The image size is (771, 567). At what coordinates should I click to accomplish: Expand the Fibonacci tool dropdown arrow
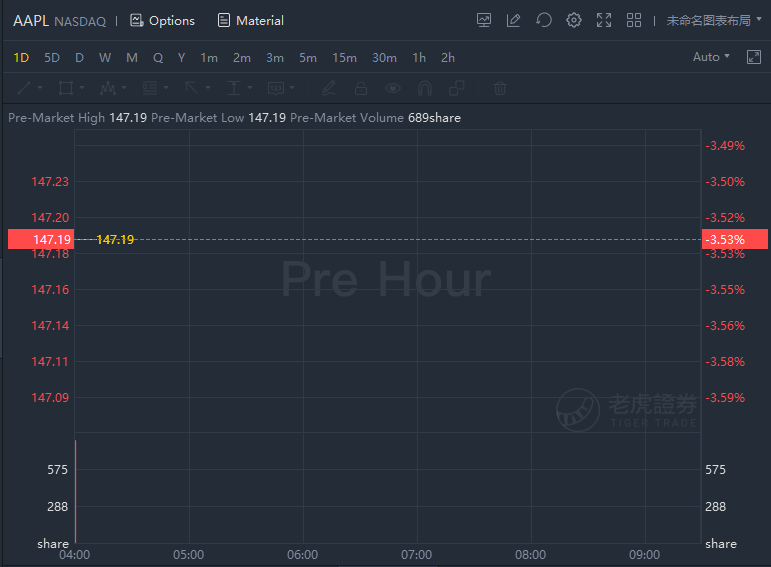[166, 88]
